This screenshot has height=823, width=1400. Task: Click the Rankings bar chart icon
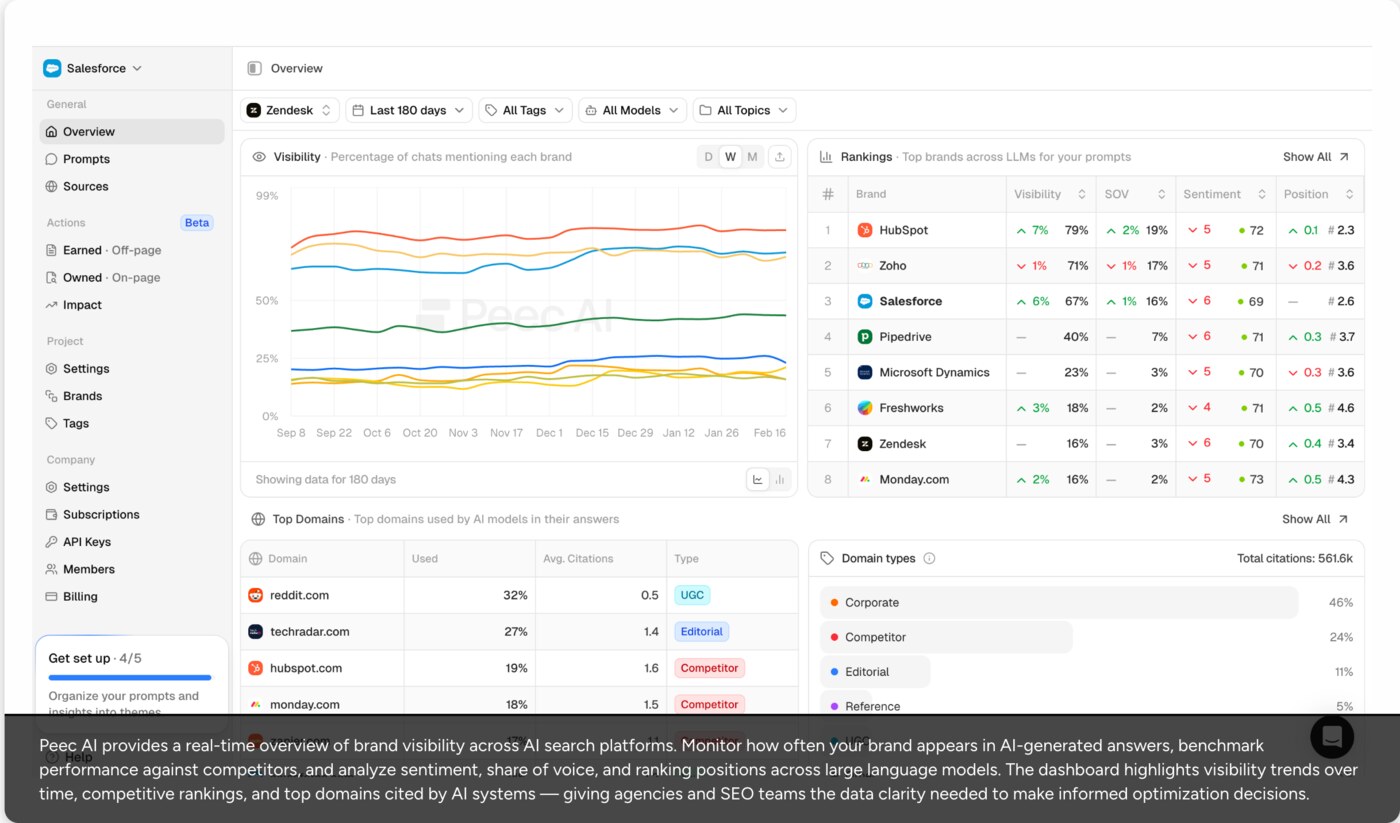[826, 157]
